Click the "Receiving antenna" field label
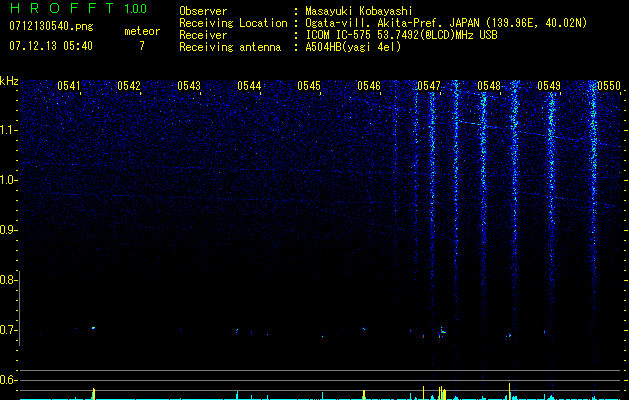Viewport: 629px width, 400px height. coord(230,47)
